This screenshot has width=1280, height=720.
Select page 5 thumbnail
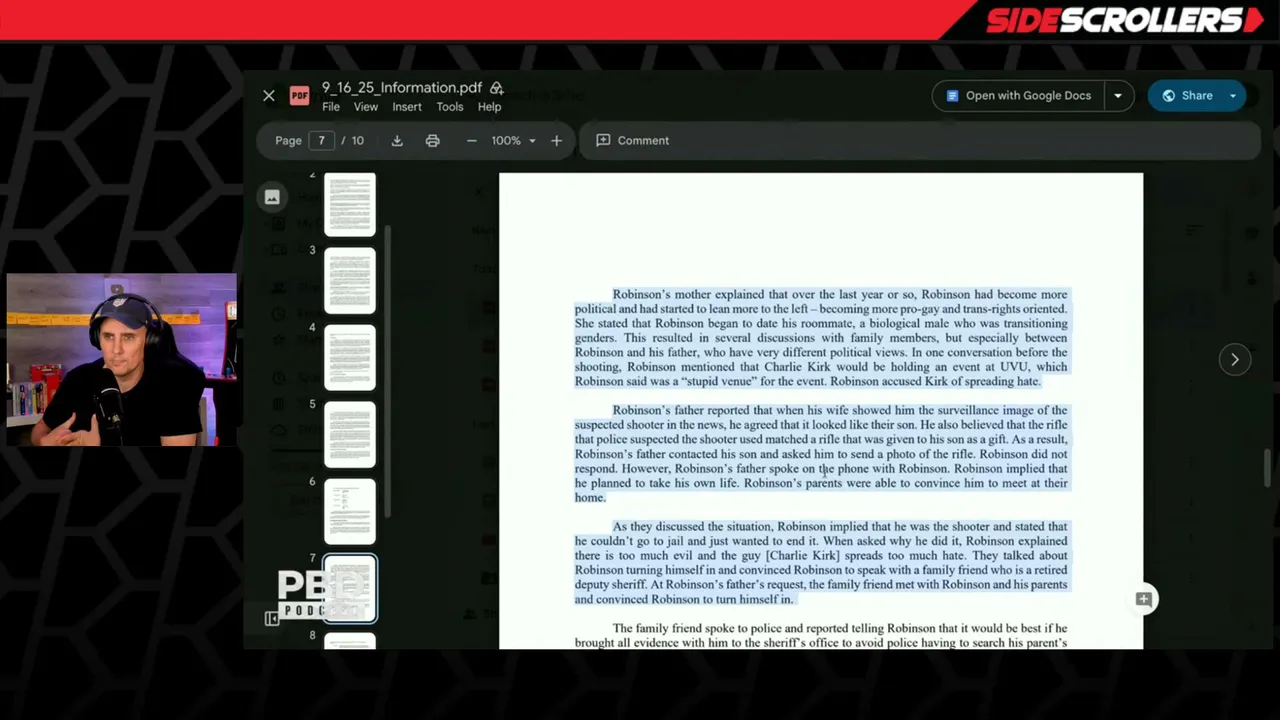coord(350,435)
